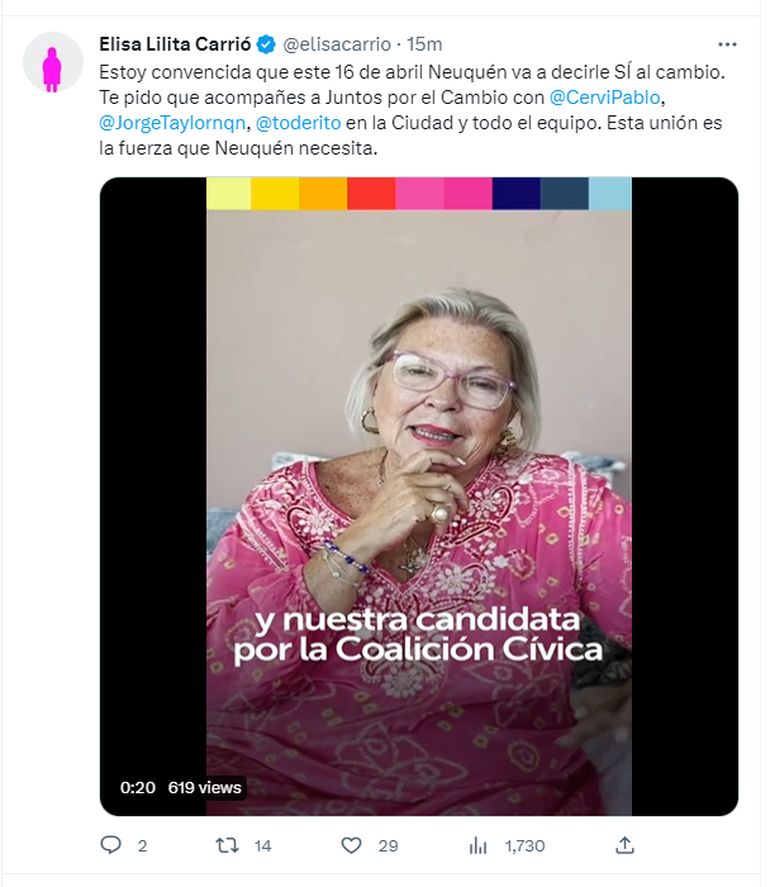Open the pink silhouette profile avatar
770x887 pixels.
point(53,62)
